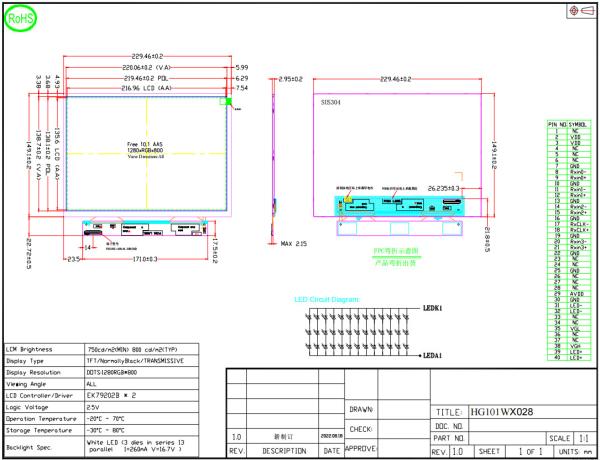Select the '216.96 LCD (AA)' dimension
This screenshot has height=460, width=600.
(146, 88)
